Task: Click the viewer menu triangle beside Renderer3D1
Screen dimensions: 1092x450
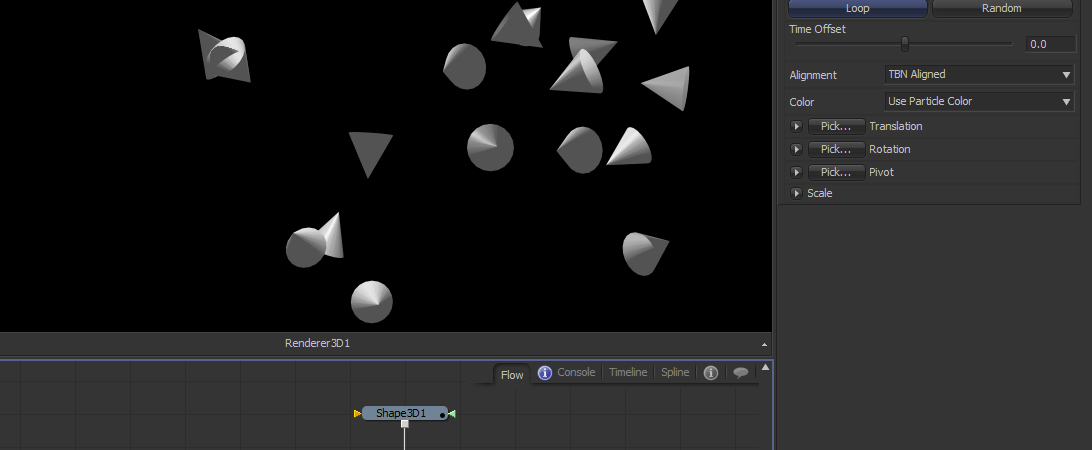Action: click(764, 345)
